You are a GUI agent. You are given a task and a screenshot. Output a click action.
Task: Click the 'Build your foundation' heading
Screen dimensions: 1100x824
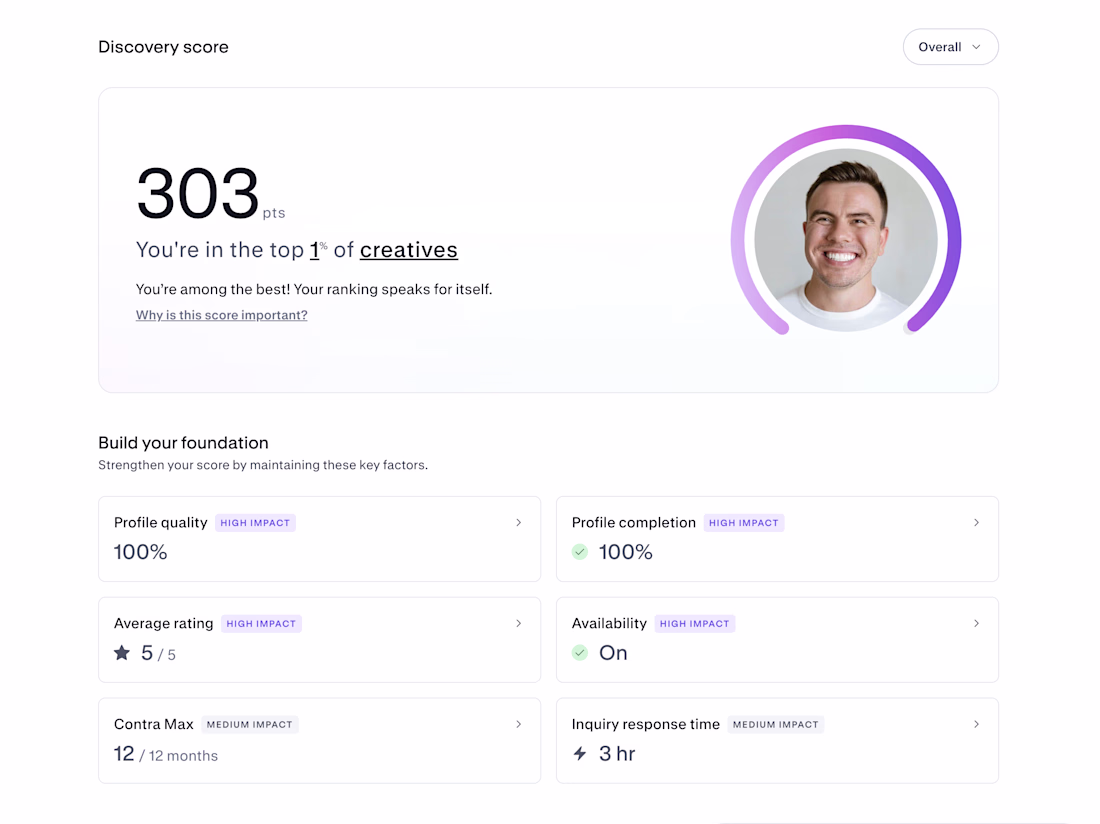point(183,443)
